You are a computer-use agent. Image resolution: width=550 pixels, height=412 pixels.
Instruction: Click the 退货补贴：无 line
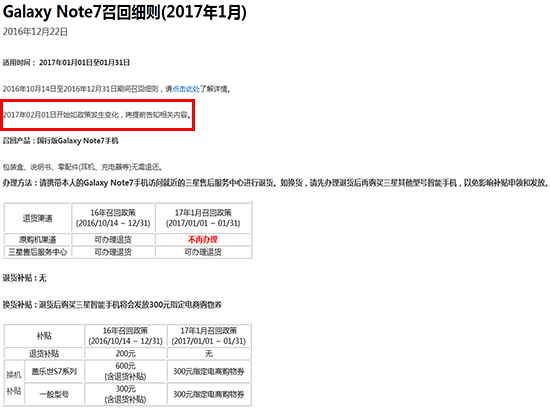coord(25,278)
